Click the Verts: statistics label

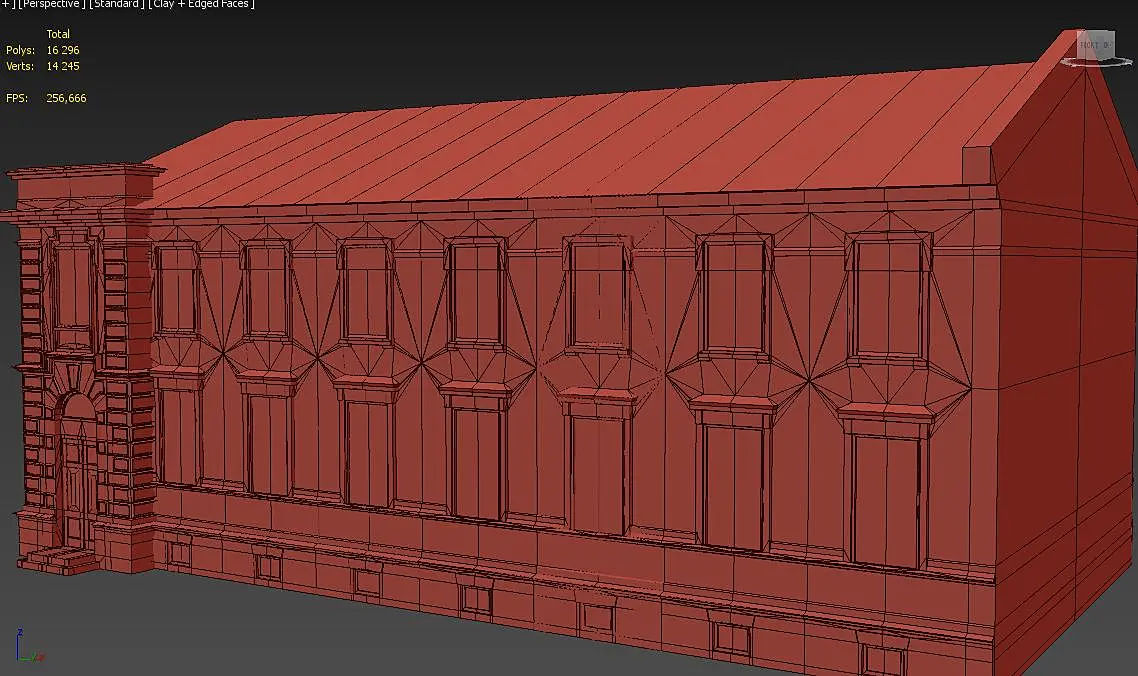pyautogui.click(x=20, y=66)
